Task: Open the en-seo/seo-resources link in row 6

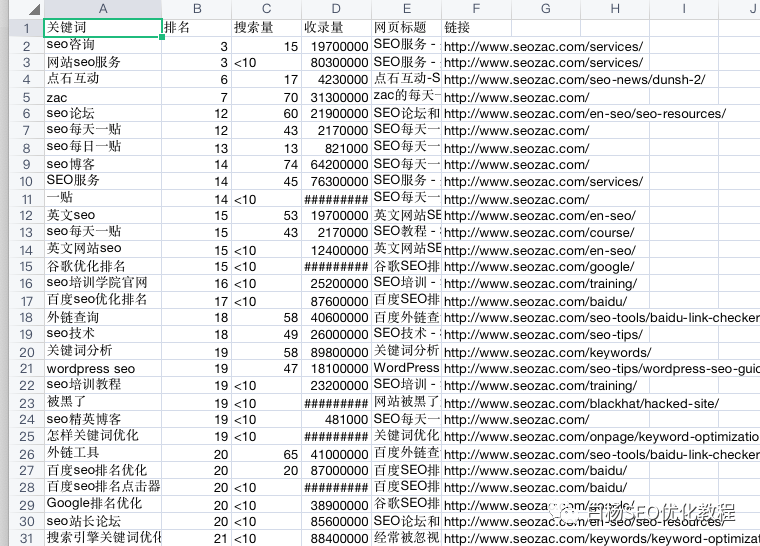Action: (585, 114)
